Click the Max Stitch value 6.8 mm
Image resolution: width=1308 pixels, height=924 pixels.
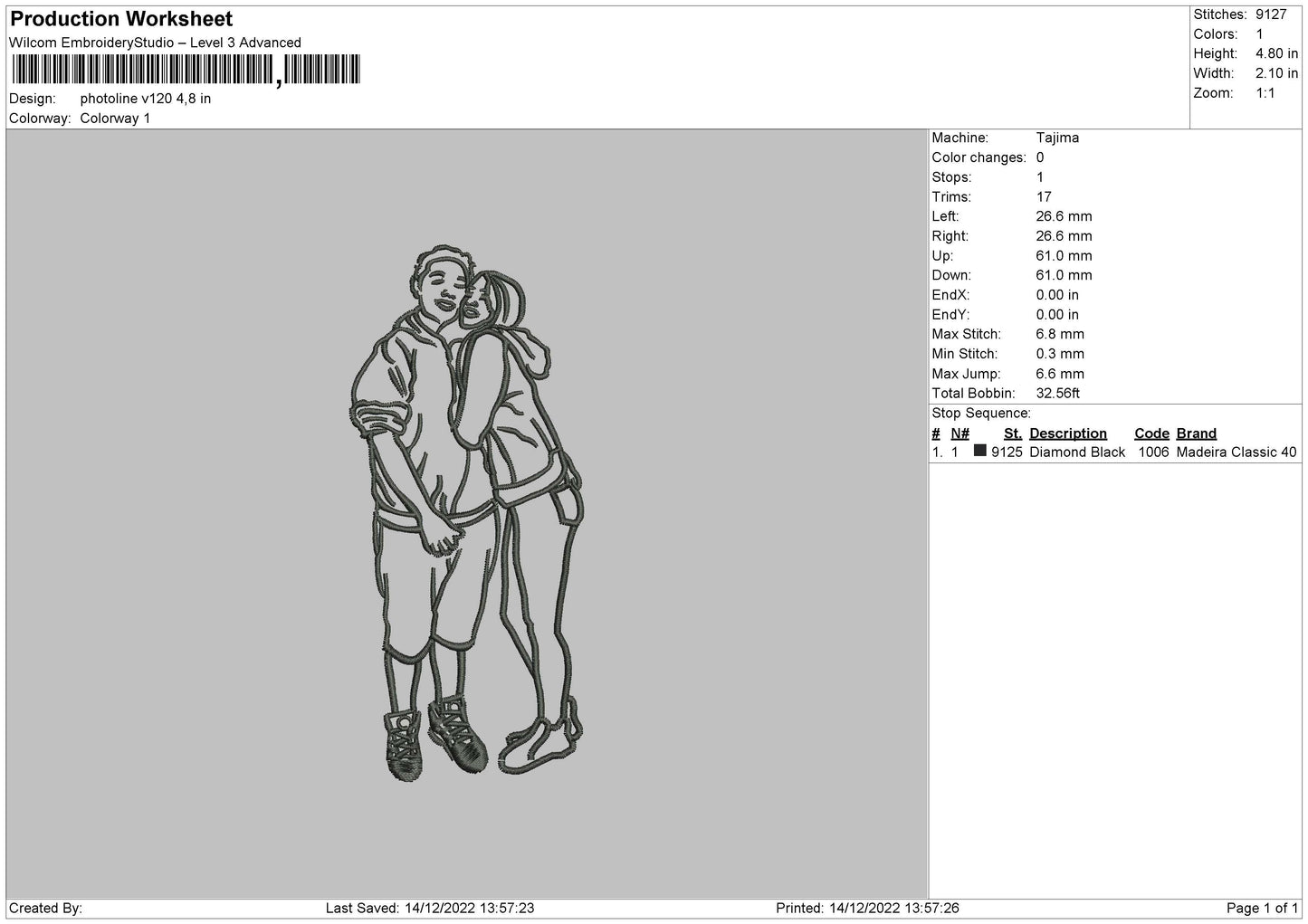pos(1060,335)
